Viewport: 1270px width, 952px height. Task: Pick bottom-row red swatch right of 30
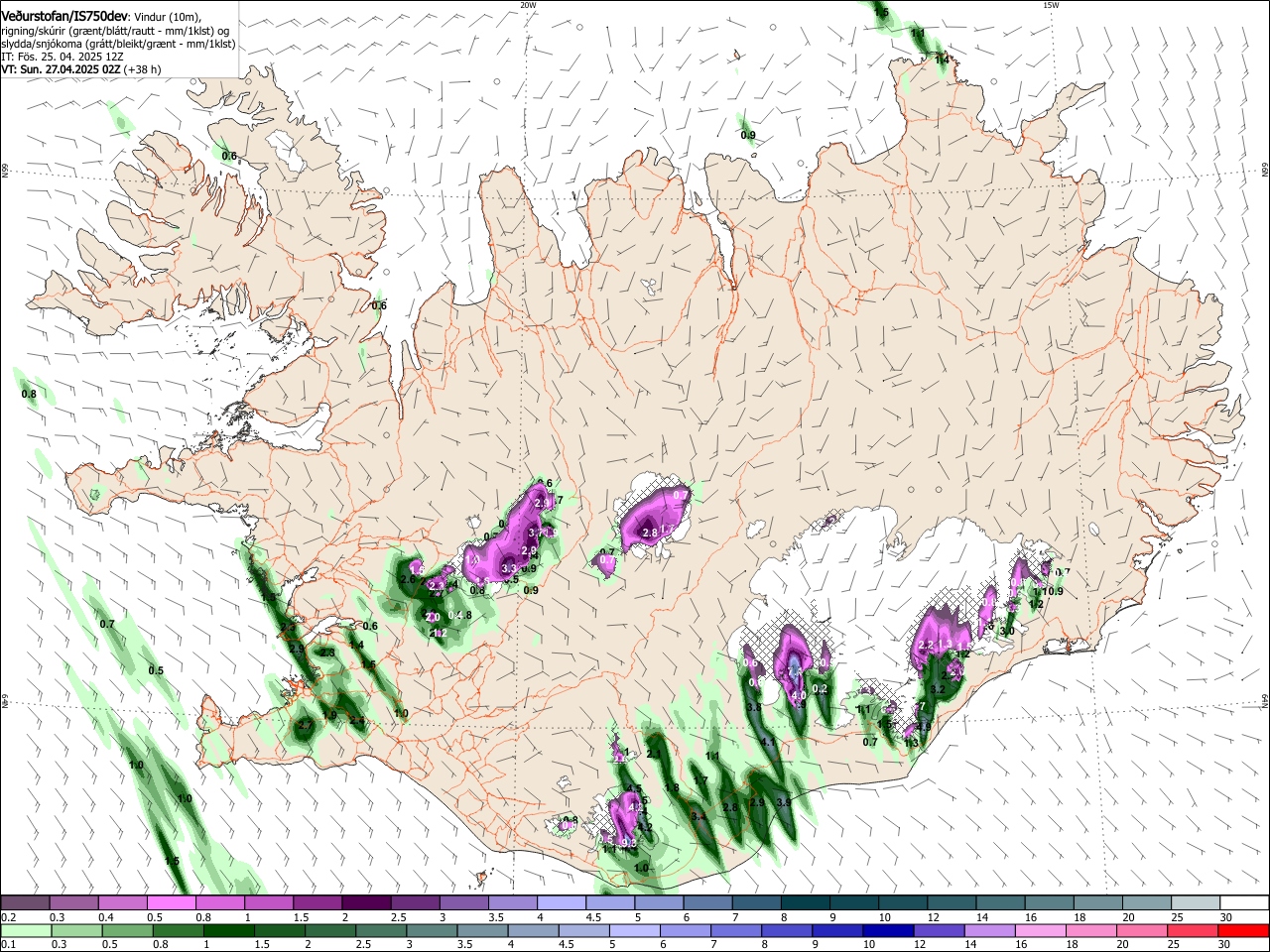pyautogui.click(x=1243, y=930)
